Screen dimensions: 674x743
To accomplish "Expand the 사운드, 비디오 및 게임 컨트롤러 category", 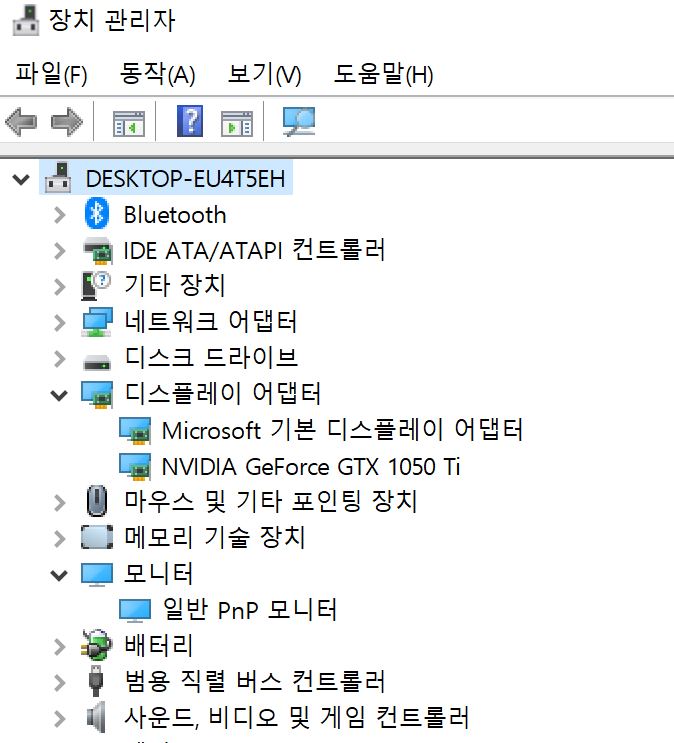I will (x=60, y=719).
